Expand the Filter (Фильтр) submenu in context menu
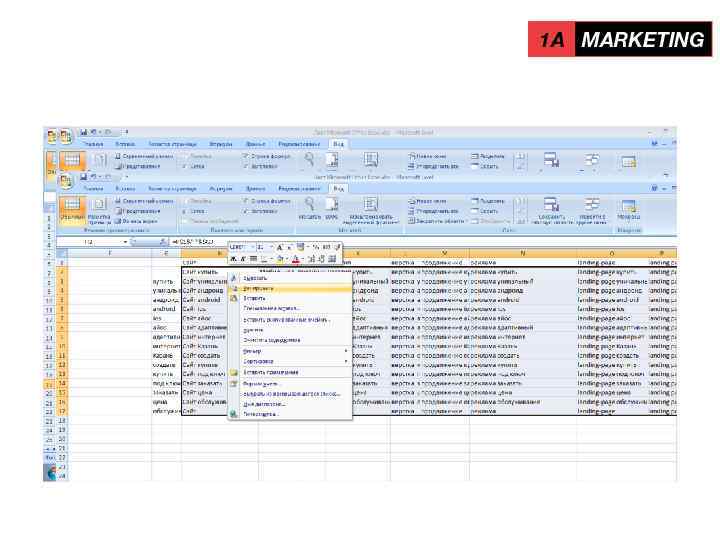This screenshot has height=540, width=720. tap(290, 351)
